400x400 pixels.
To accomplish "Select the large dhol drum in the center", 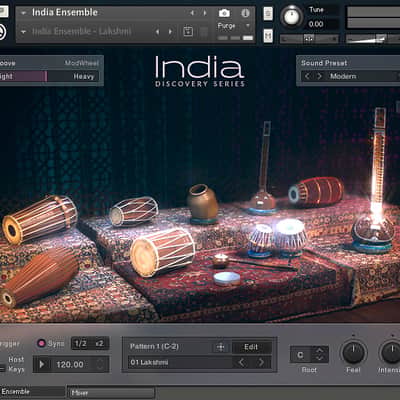I will 162,252.
